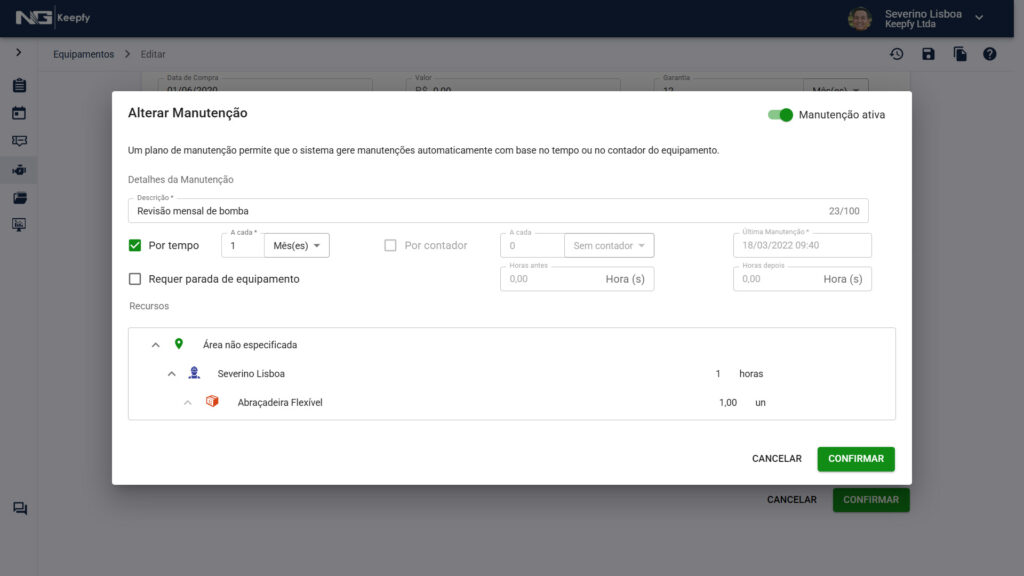Image resolution: width=1024 pixels, height=576 pixels.
Task: Expand the left sidebar menu arrow
Action: pyautogui.click(x=18, y=52)
